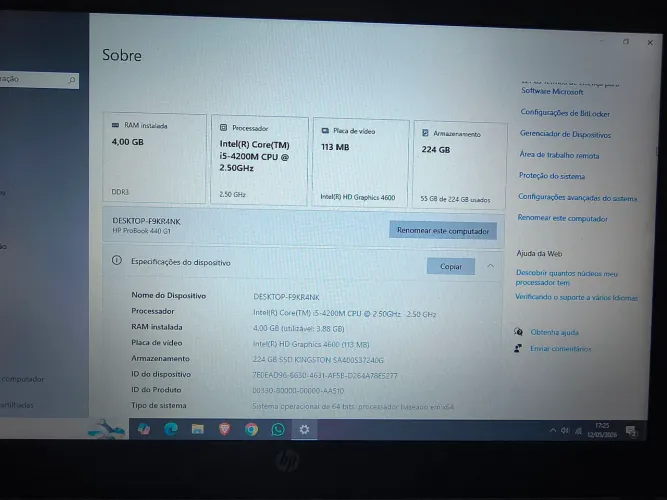Click the DDR3 label in RAM card
This screenshot has height=500, width=667.
120,192
